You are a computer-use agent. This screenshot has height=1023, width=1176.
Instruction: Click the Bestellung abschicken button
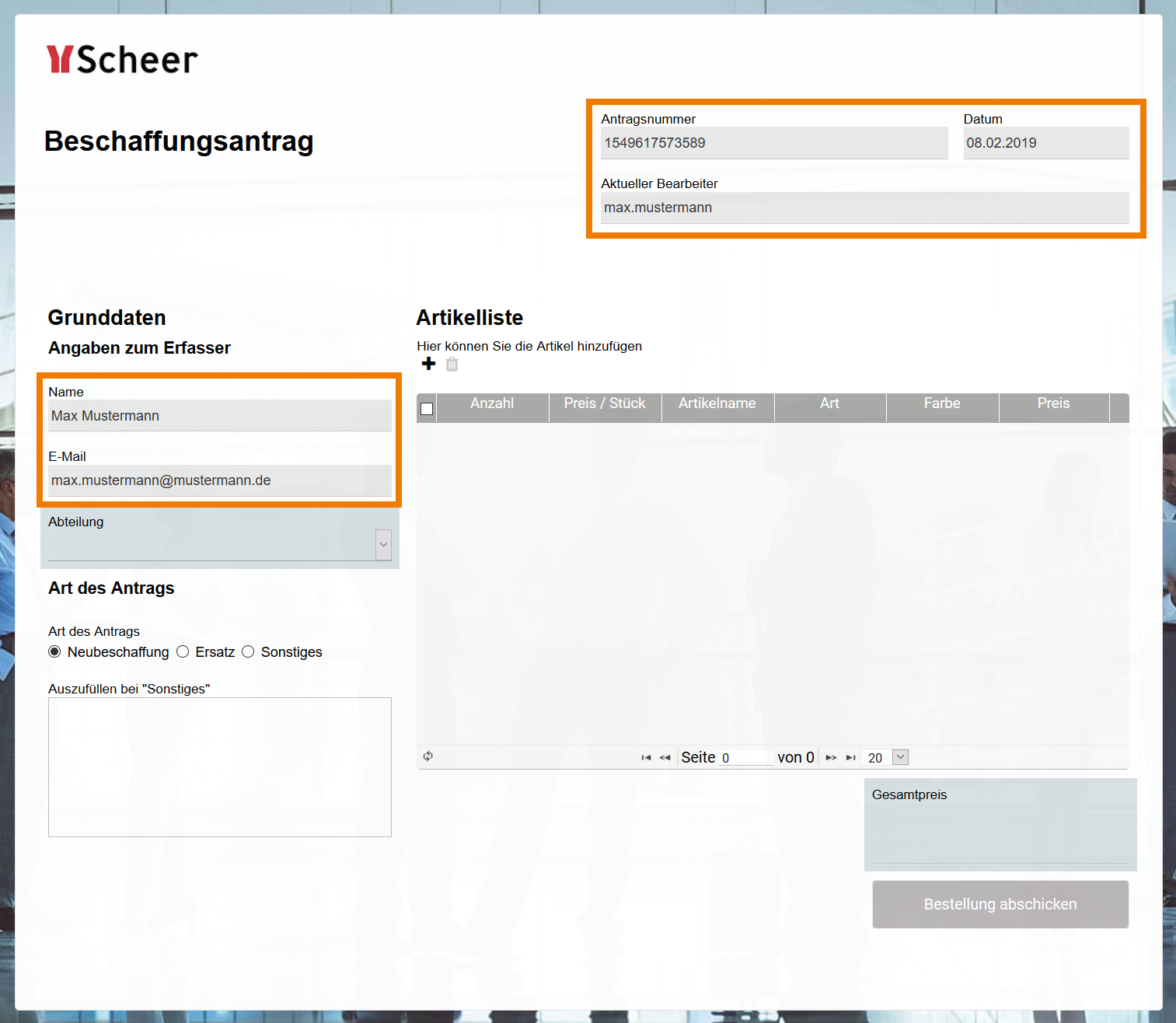[x=1000, y=904]
